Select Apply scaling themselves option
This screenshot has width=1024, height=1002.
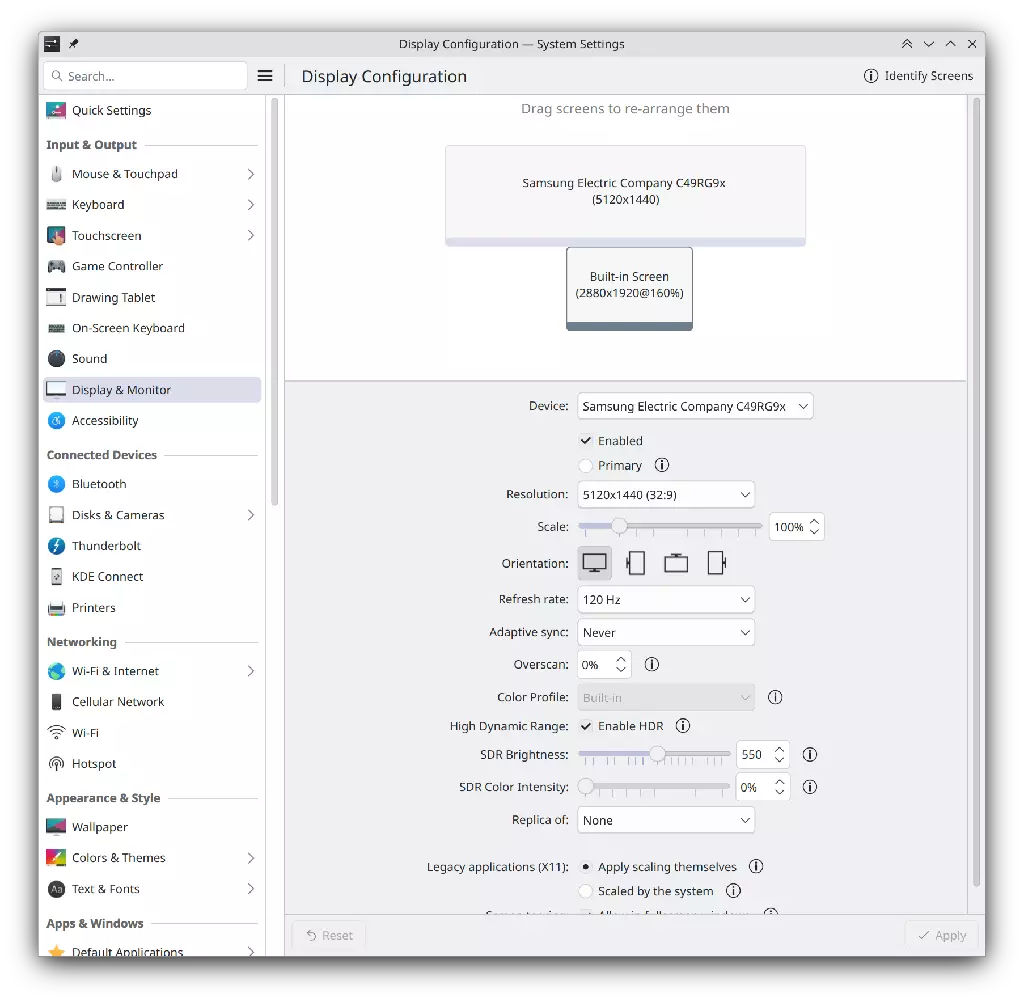586,867
